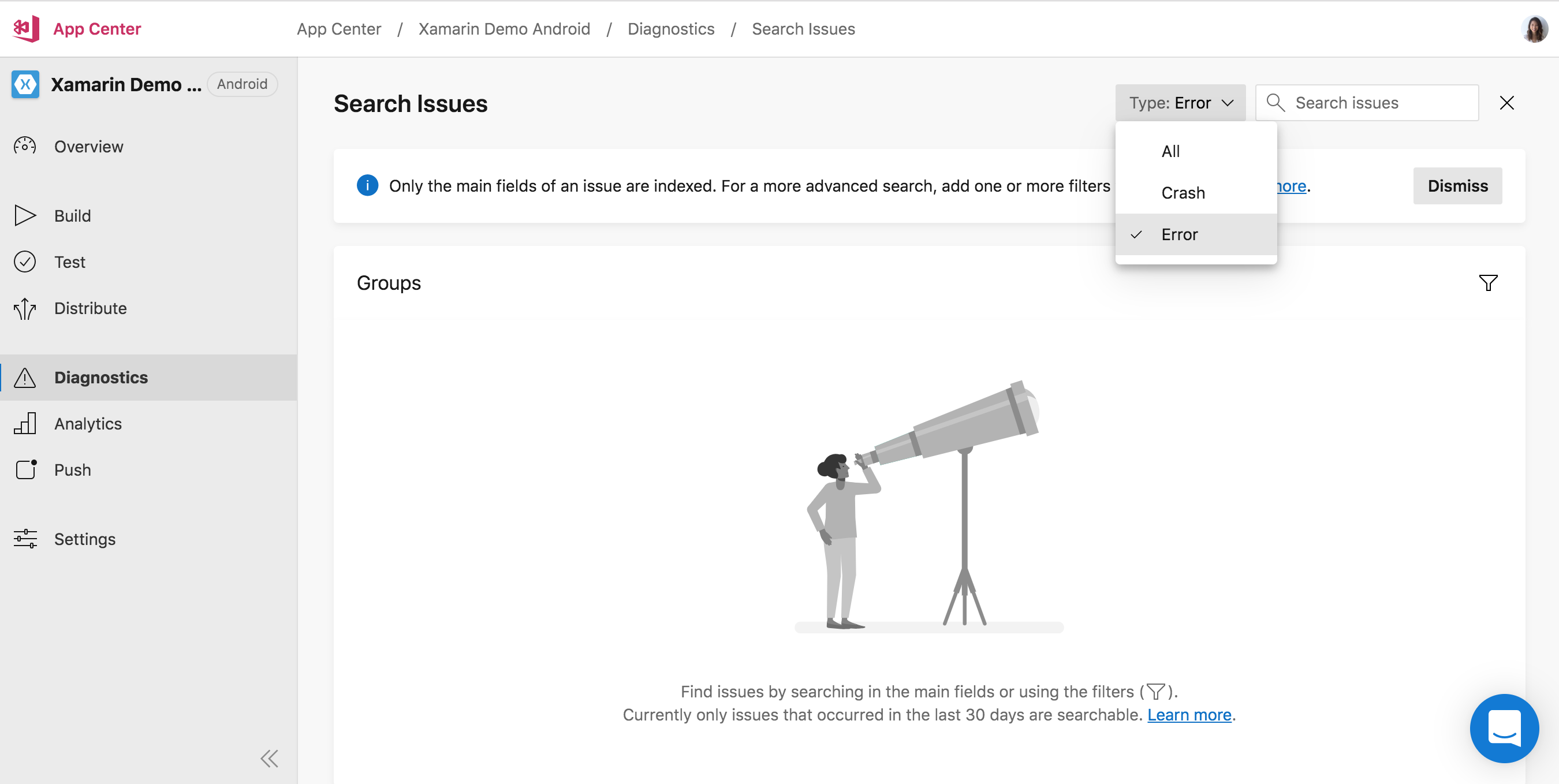The height and width of the screenshot is (784, 1559).
Task: Select the Crash option in the Type menu
Action: [1183, 192]
